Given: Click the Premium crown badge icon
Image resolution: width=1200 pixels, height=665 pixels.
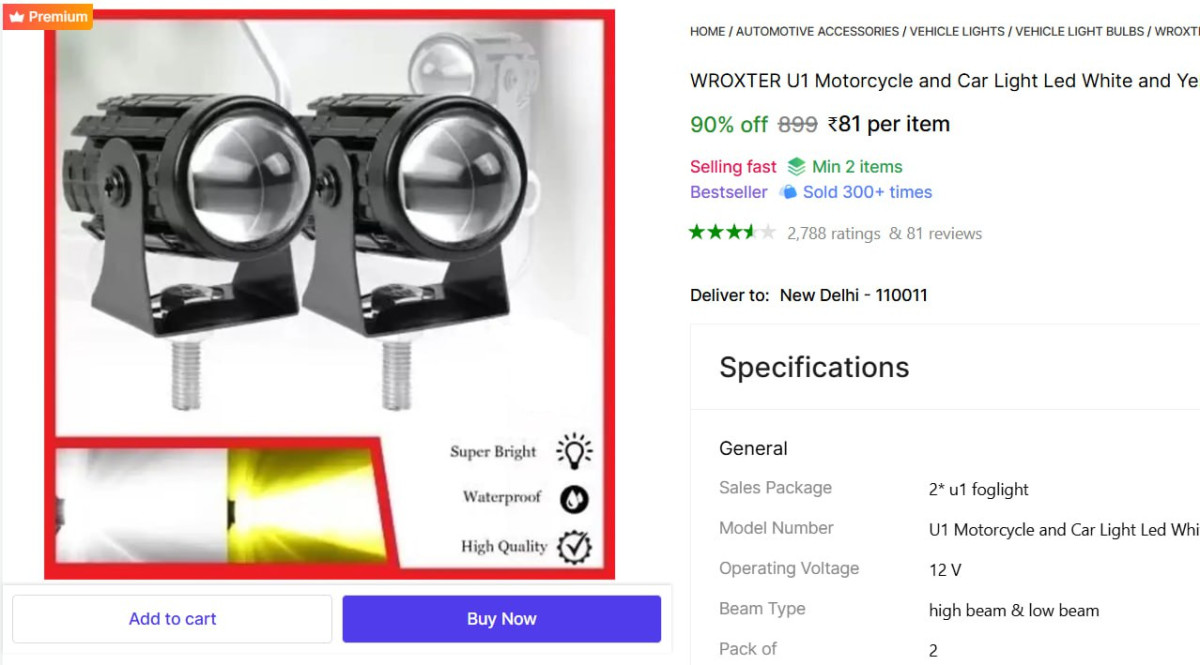Looking at the screenshot, I should point(16,17).
